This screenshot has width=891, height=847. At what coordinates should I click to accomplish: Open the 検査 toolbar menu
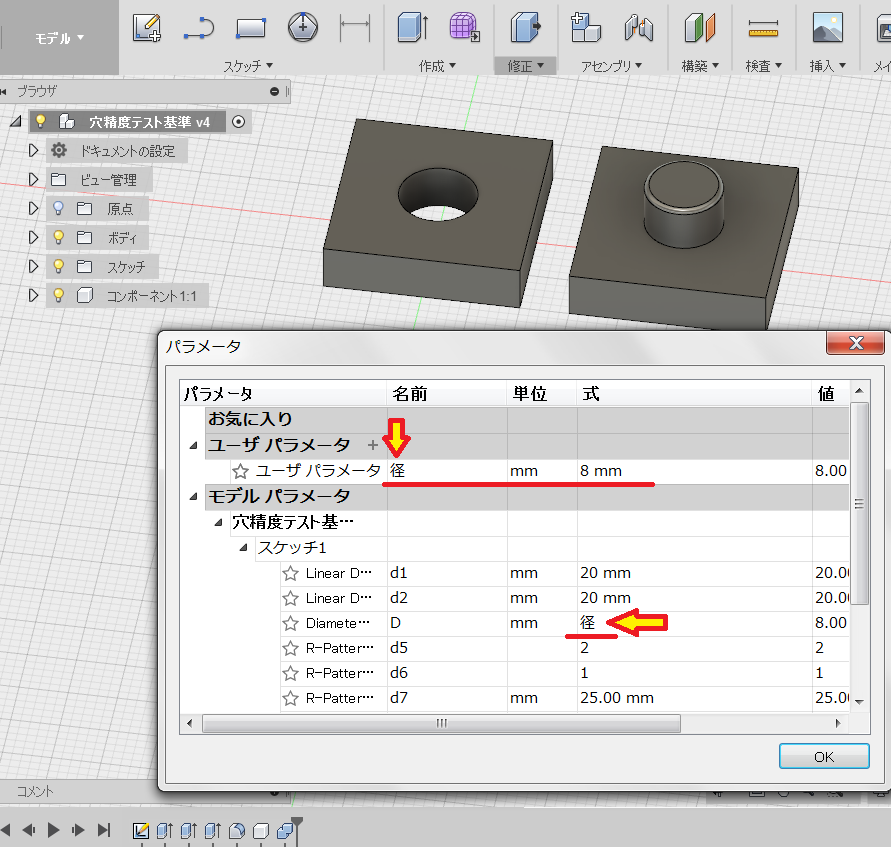coord(764,66)
